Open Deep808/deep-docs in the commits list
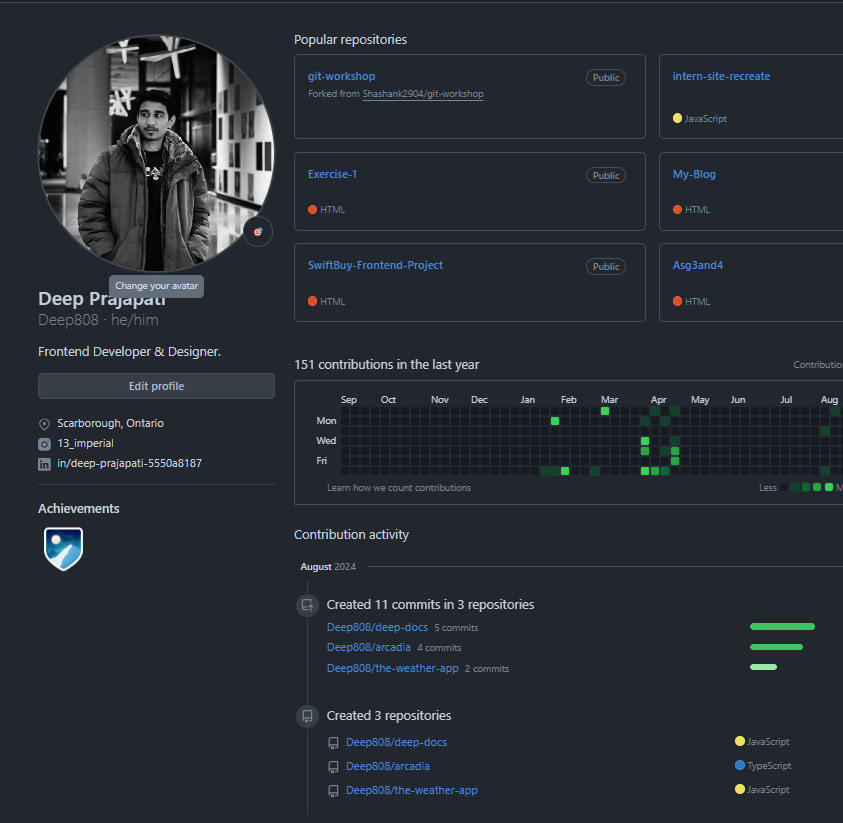This screenshot has height=823, width=843. pyautogui.click(x=377, y=627)
